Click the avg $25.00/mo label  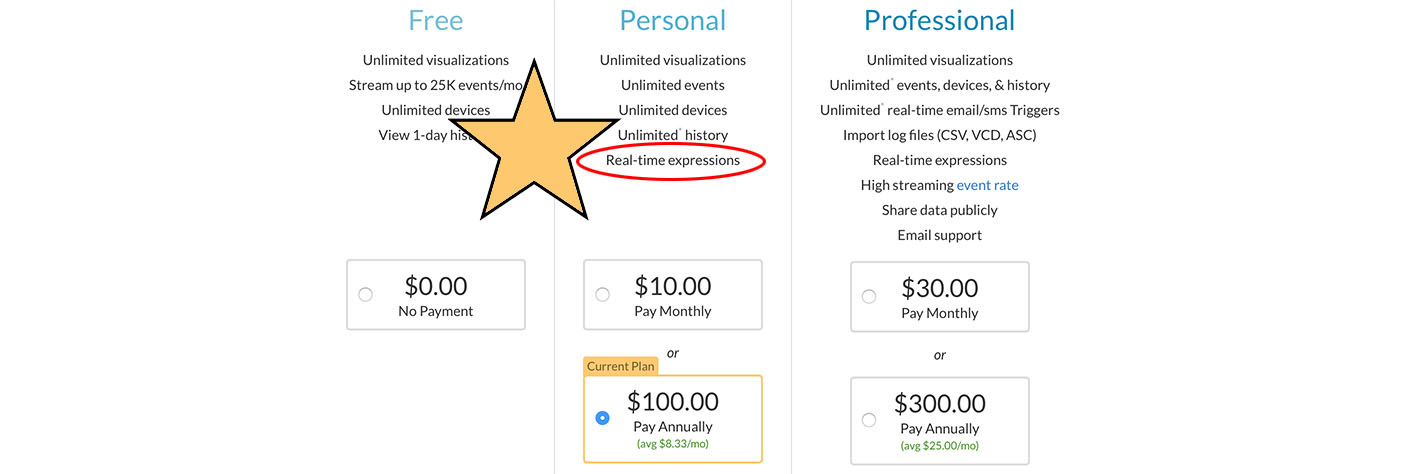pos(939,445)
